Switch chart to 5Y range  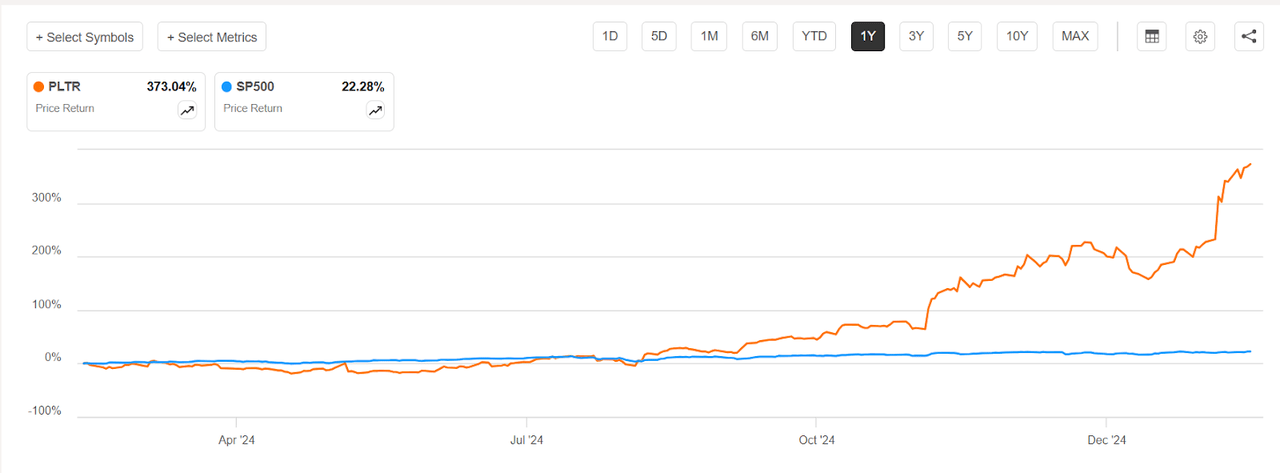click(965, 37)
